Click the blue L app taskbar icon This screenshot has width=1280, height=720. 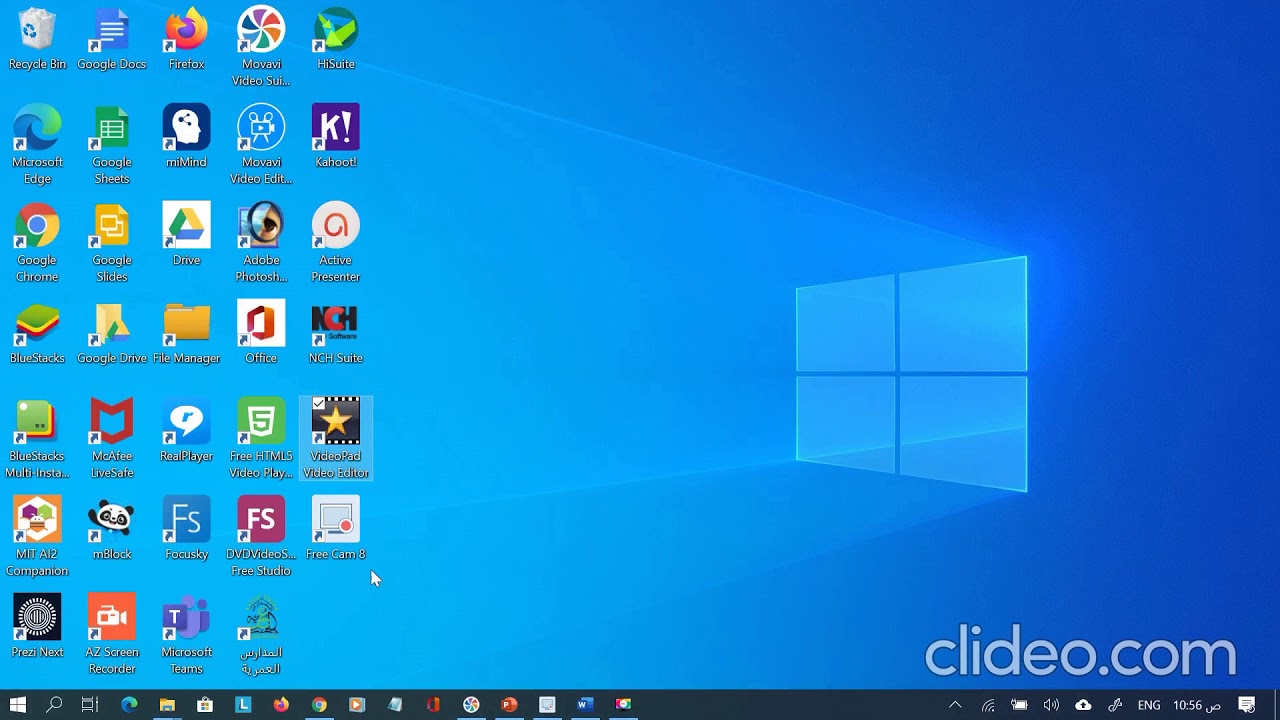[243, 705]
